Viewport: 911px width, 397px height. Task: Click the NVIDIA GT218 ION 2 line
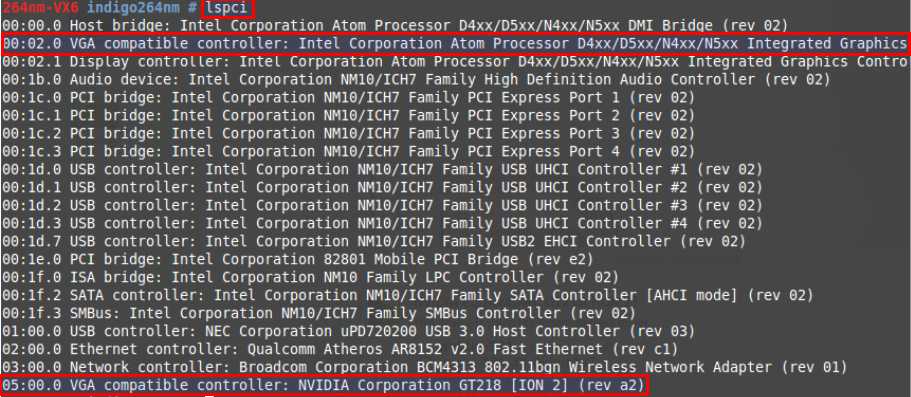pyautogui.click(x=324, y=385)
